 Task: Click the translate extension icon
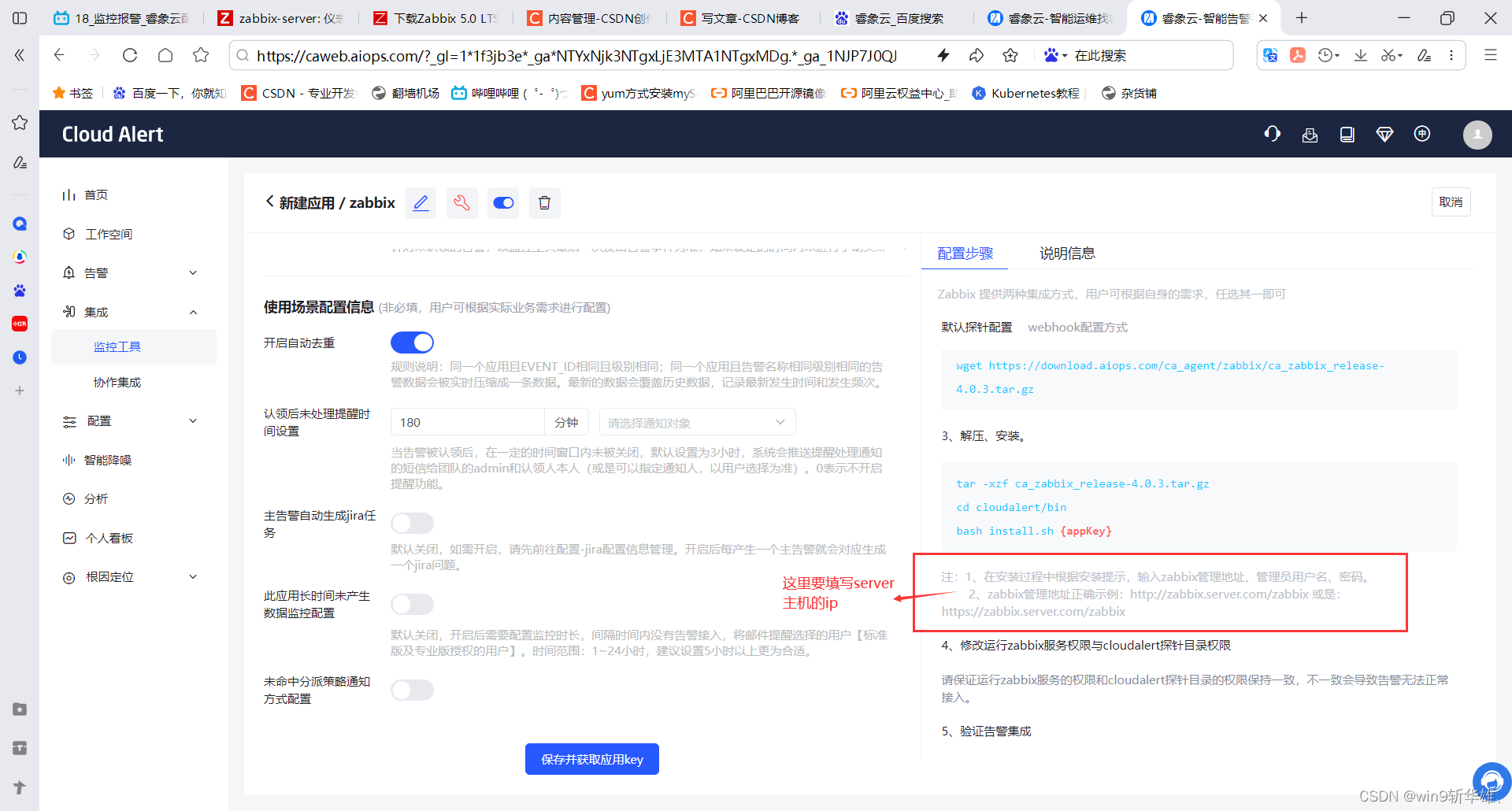tap(1270, 55)
